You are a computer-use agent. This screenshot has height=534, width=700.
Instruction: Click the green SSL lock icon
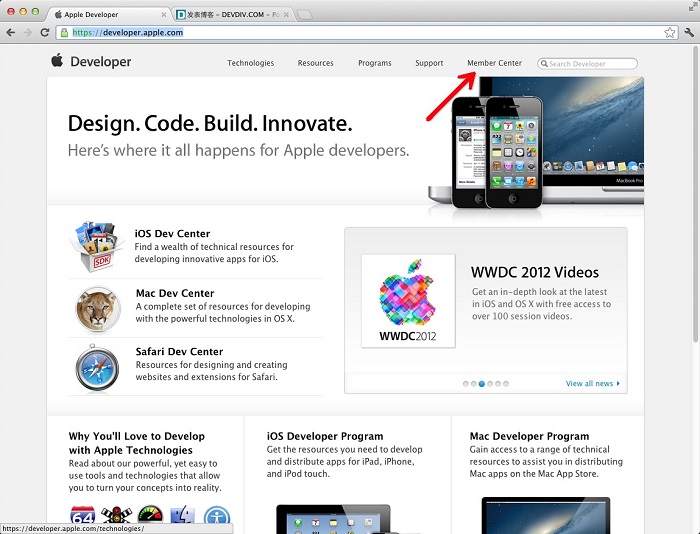[x=64, y=32]
